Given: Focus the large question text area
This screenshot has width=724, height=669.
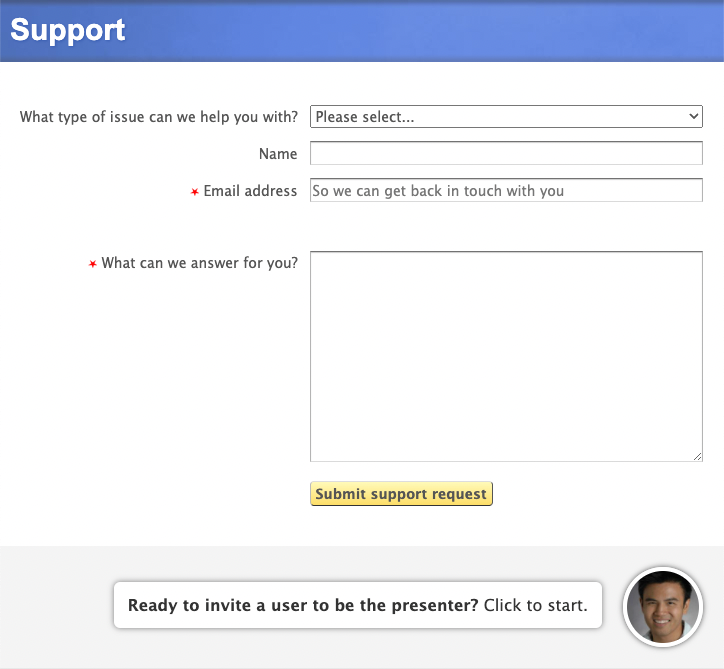Looking at the screenshot, I should 506,356.
